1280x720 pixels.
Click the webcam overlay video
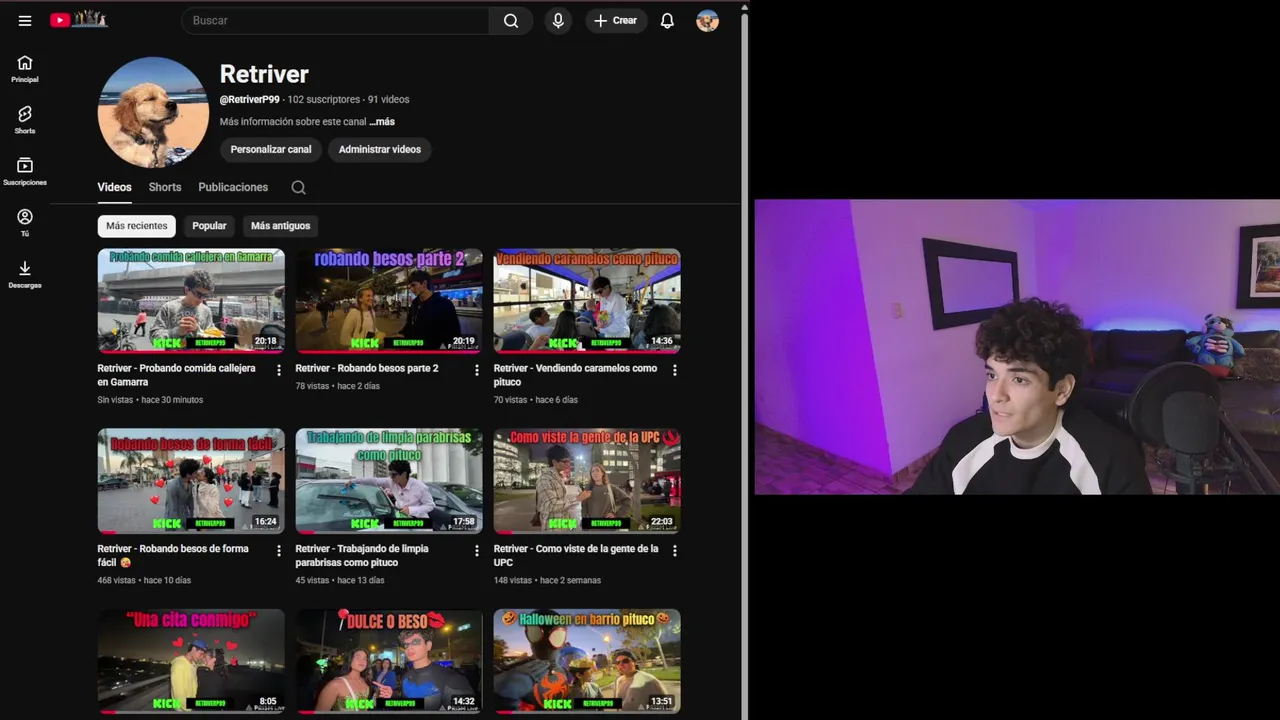1017,347
